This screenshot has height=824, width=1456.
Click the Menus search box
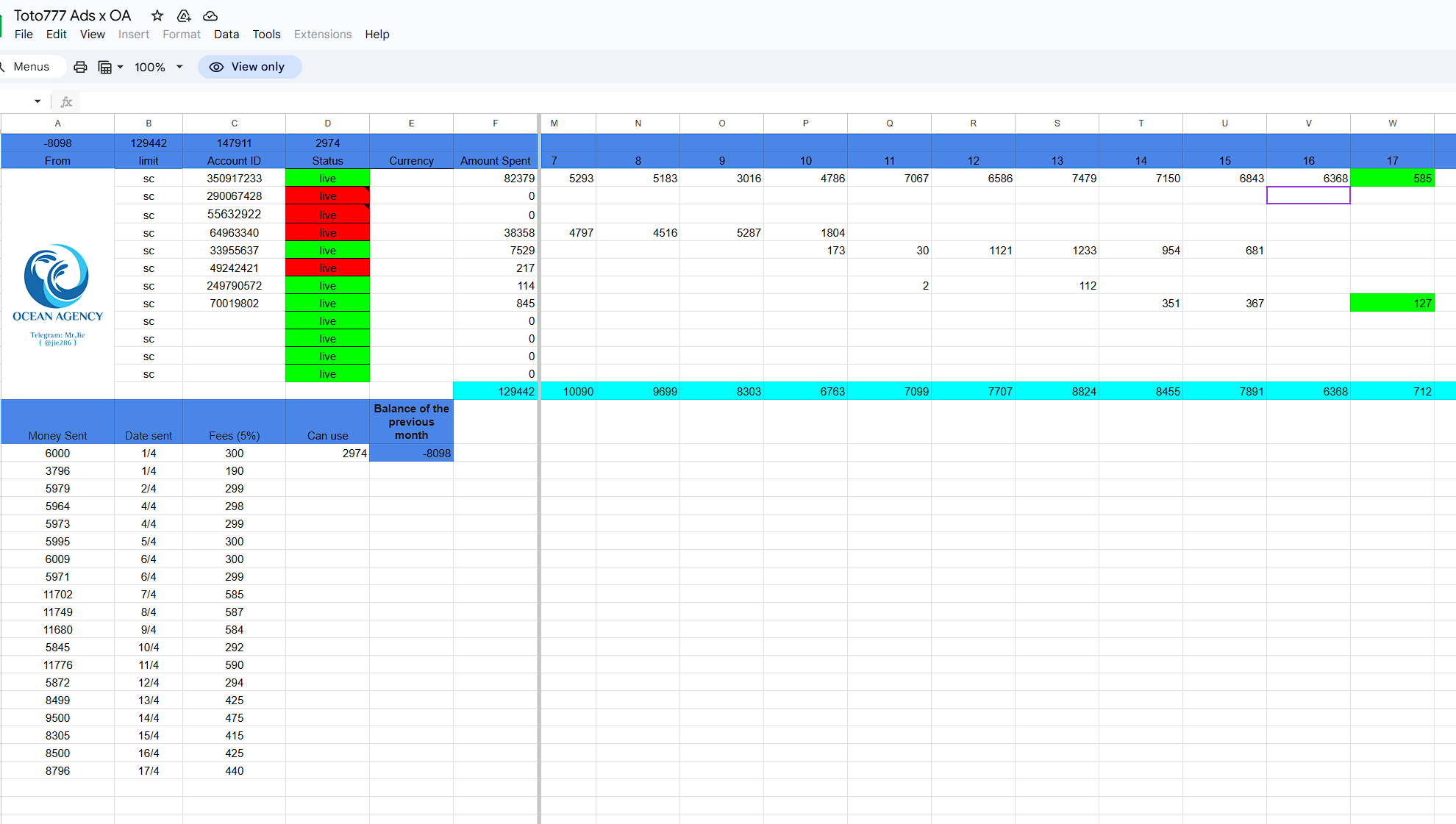click(32, 67)
